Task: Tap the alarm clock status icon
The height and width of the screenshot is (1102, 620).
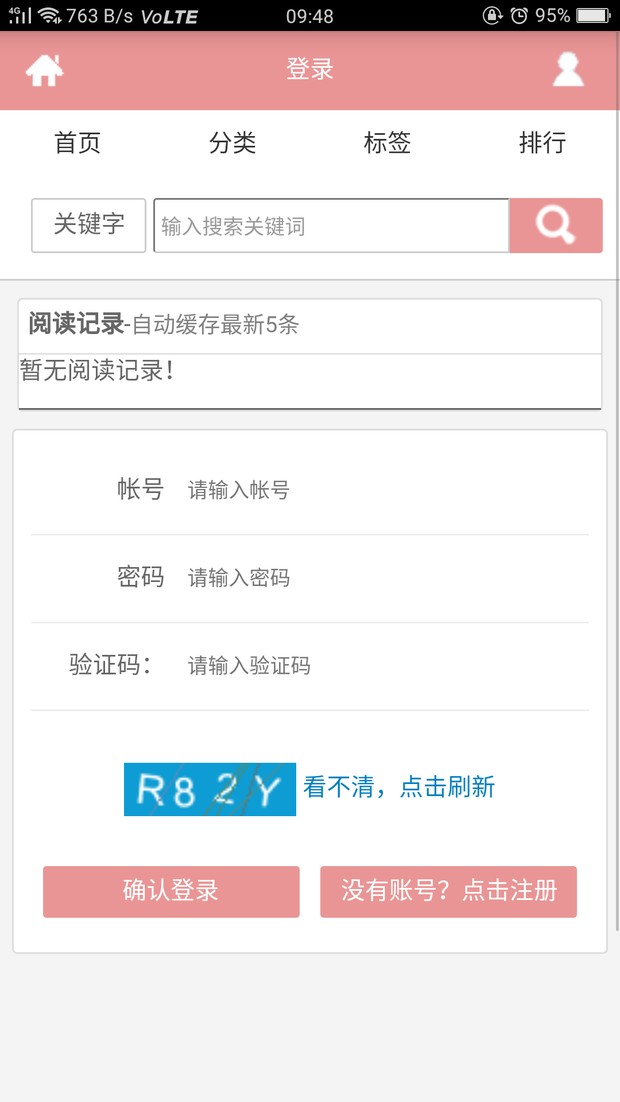Action: [x=519, y=15]
